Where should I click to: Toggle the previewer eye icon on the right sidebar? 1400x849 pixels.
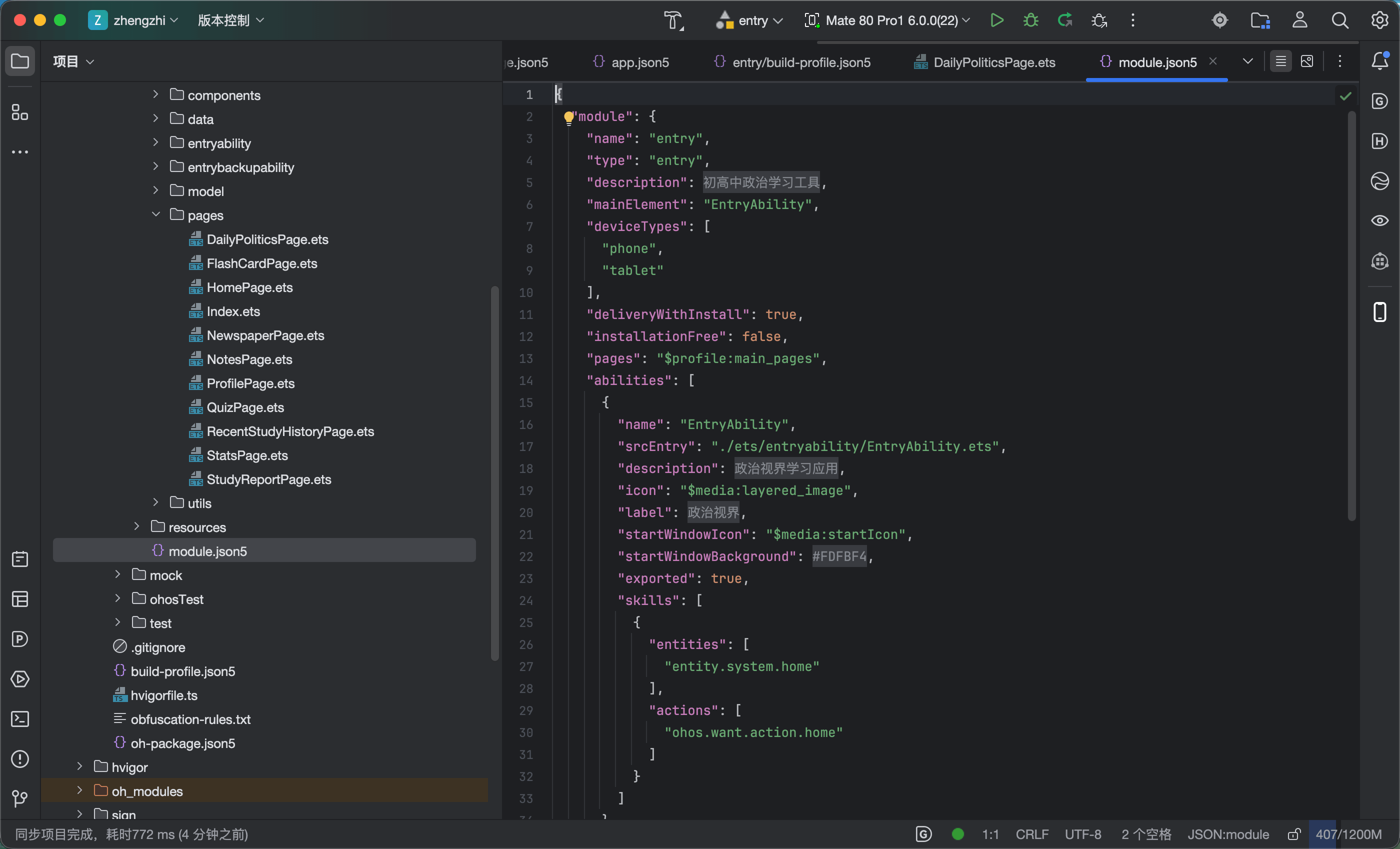[x=1380, y=220]
